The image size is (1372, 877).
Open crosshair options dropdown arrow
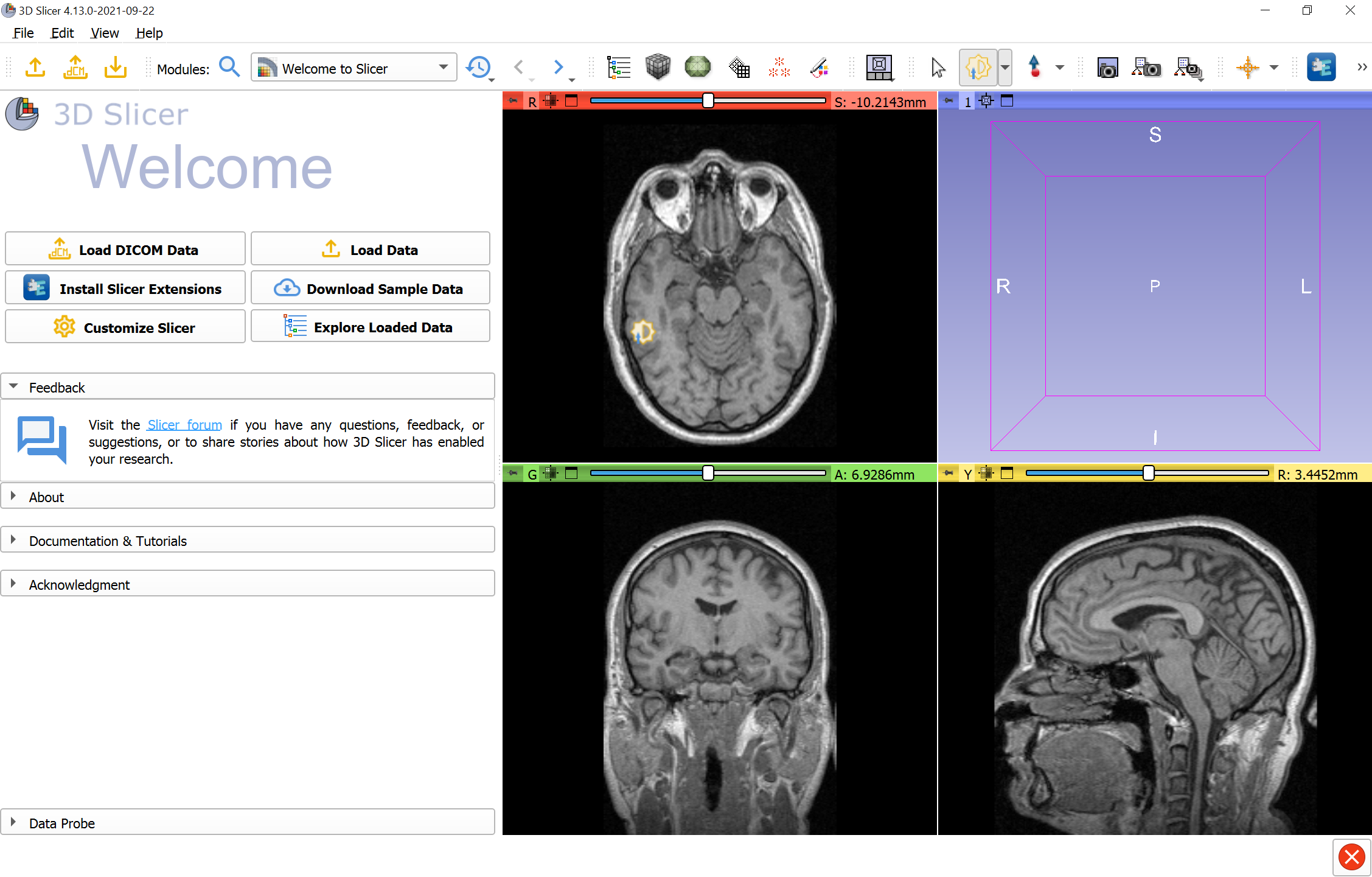point(1274,68)
